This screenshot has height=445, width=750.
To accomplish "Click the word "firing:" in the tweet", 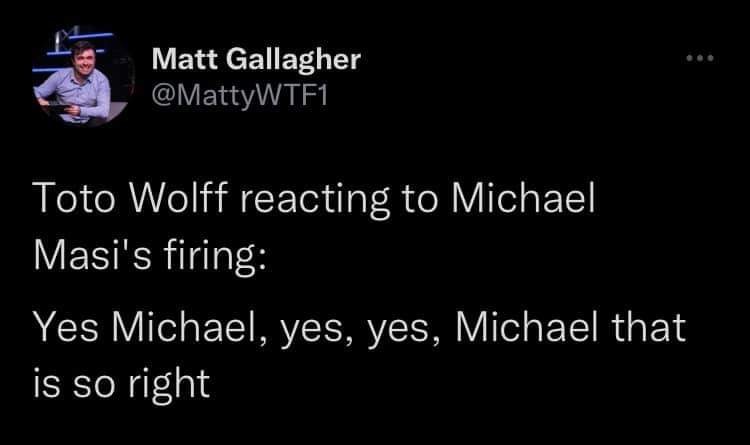I will (x=215, y=256).
